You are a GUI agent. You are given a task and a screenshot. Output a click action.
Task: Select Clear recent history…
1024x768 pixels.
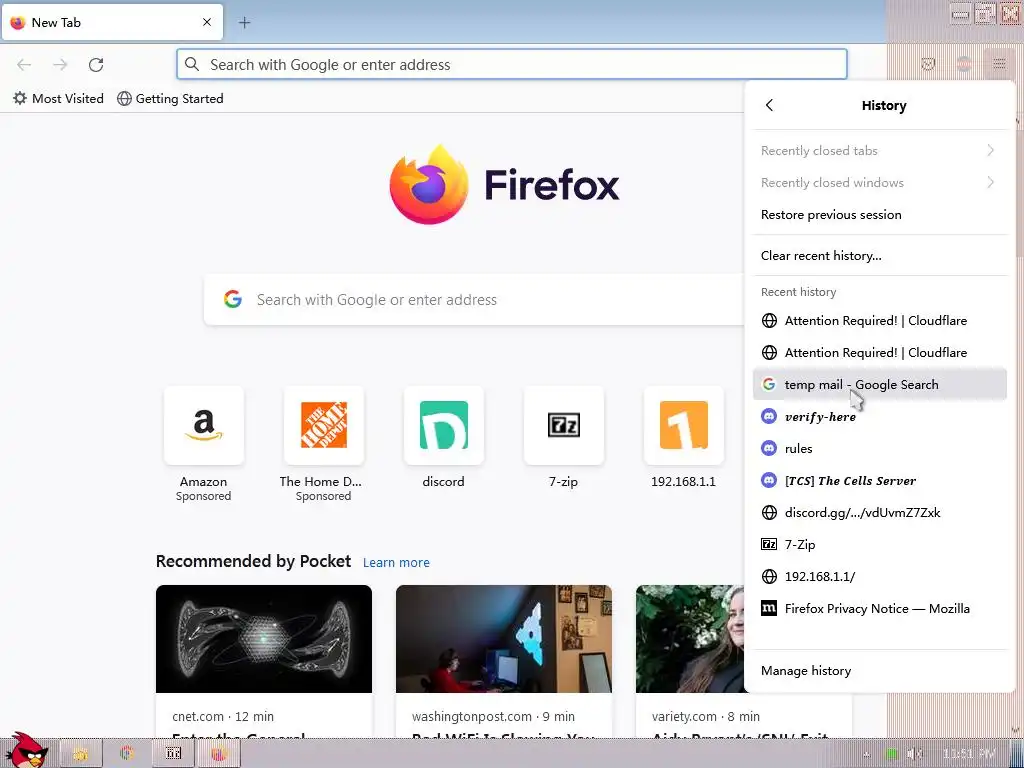[x=879, y=256]
